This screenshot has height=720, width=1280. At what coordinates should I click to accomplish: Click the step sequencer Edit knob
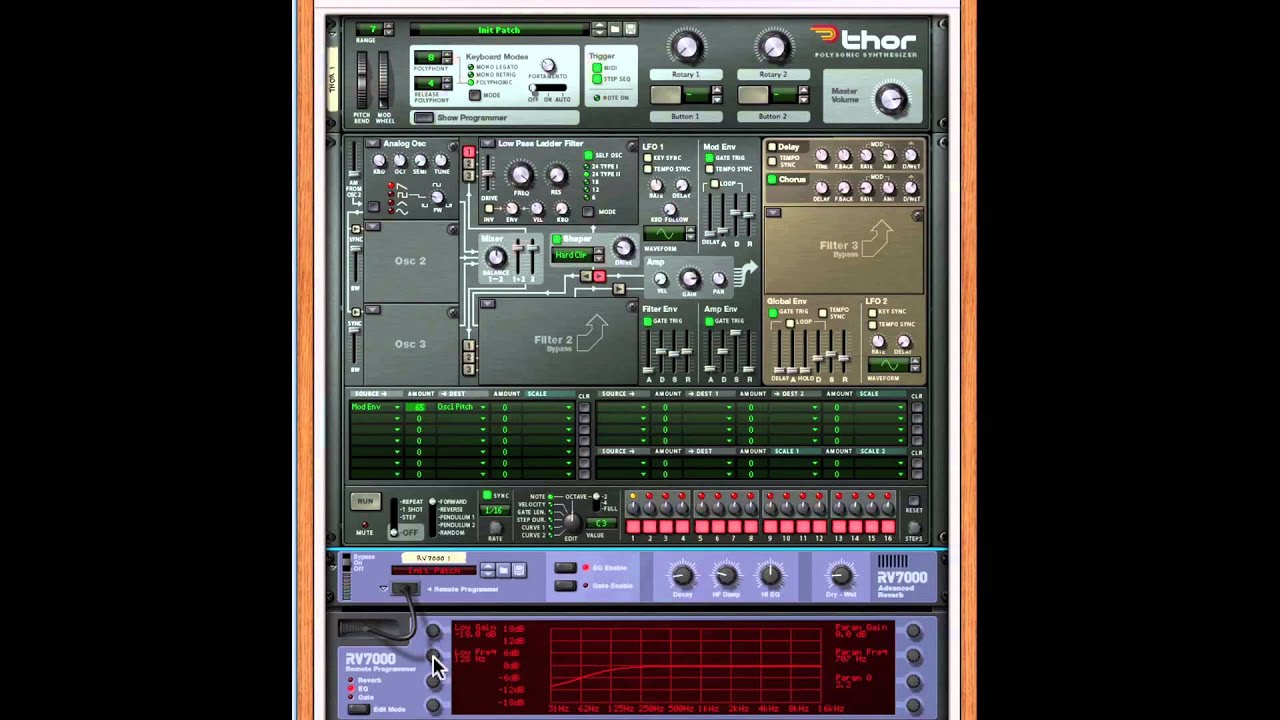point(571,524)
